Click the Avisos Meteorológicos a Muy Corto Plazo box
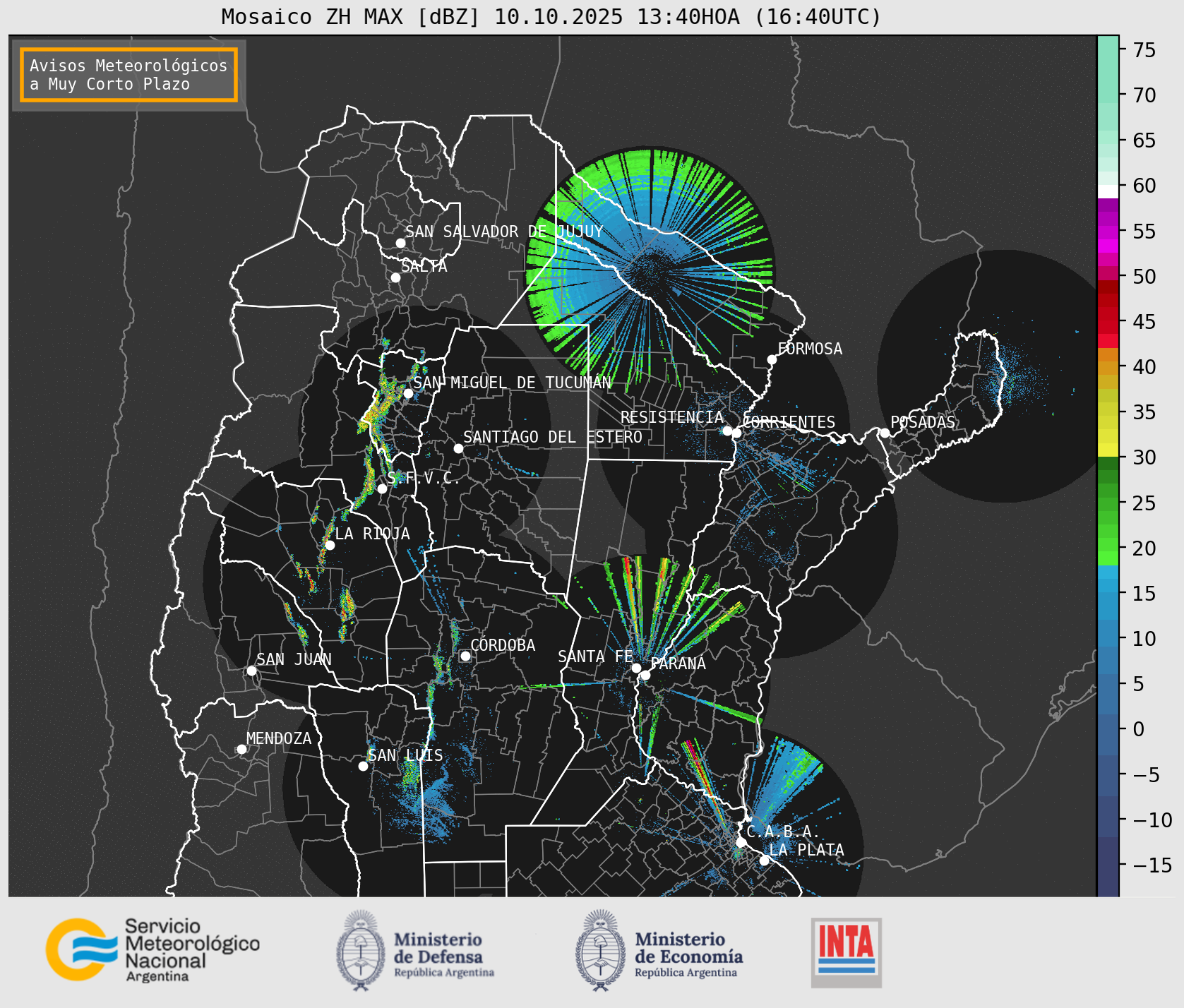 128,75
